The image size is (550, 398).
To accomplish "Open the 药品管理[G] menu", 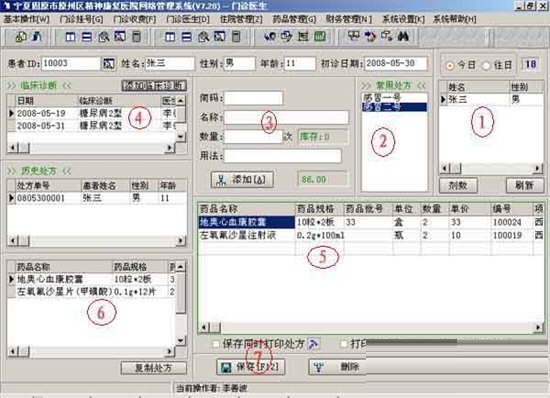I will click(294, 19).
